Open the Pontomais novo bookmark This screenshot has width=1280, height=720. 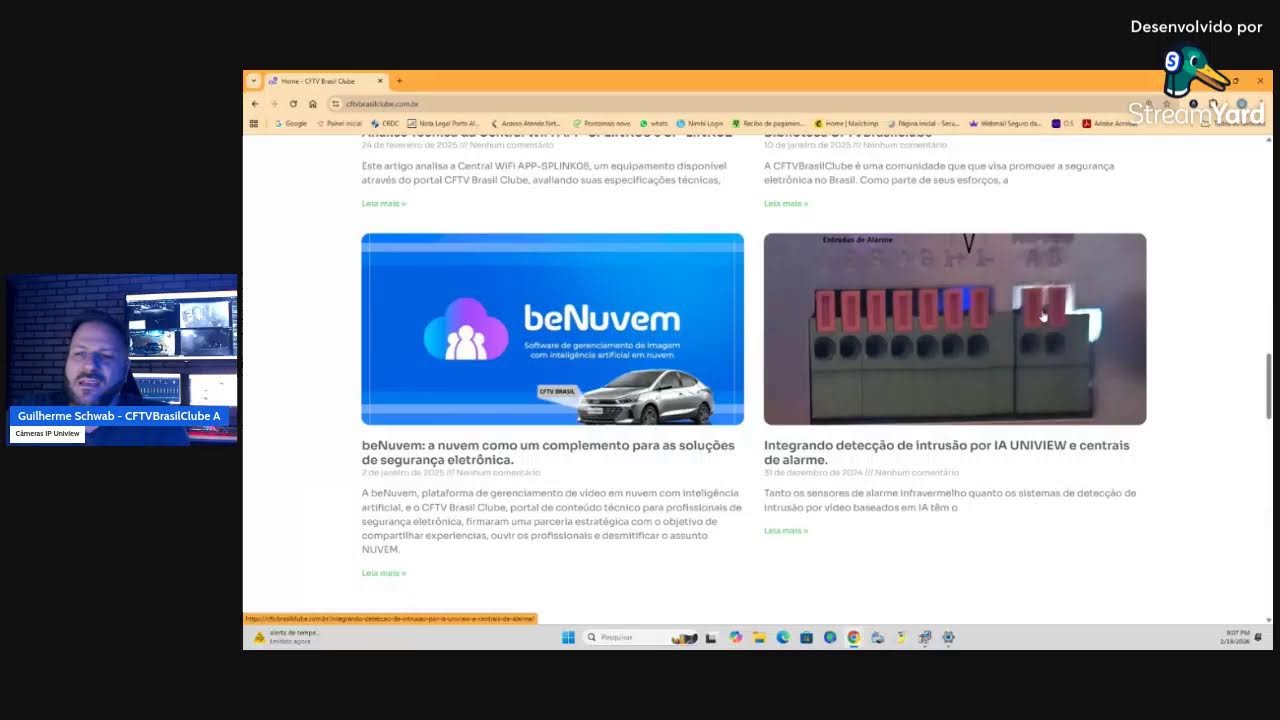coord(601,123)
